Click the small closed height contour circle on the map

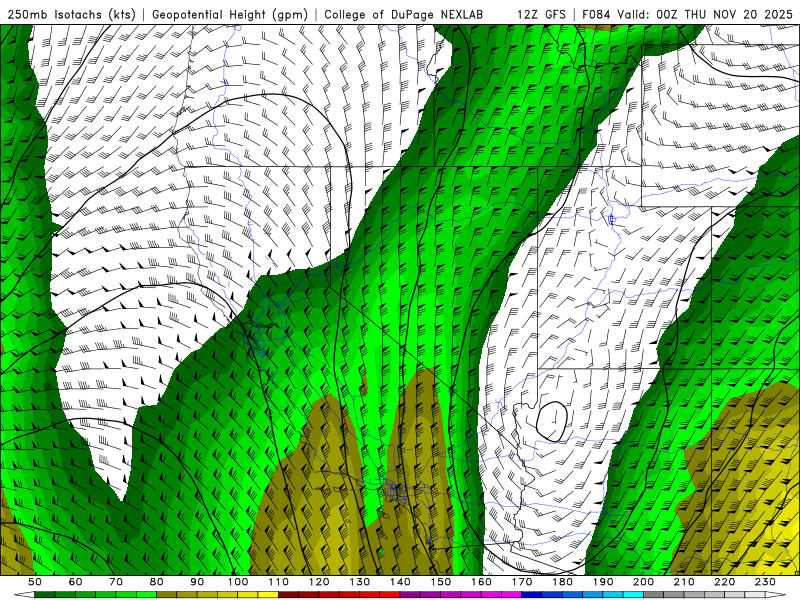[552, 420]
